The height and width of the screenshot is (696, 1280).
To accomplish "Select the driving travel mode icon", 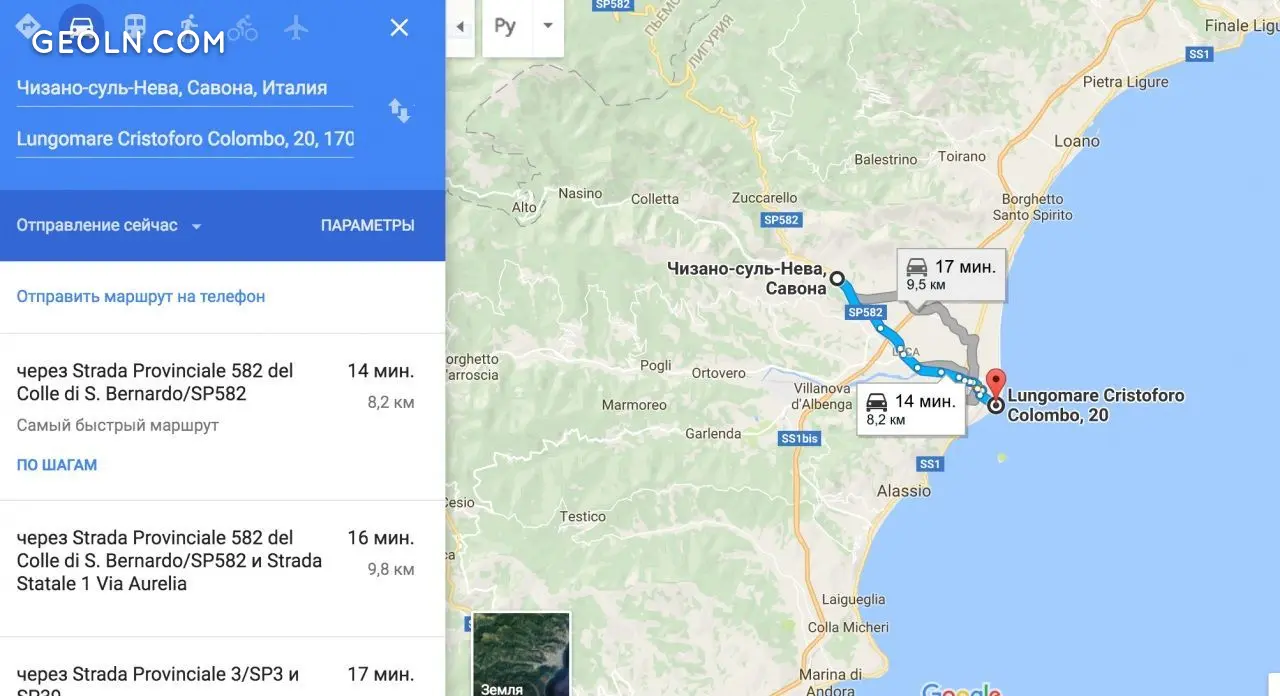I will pos(83,27).
